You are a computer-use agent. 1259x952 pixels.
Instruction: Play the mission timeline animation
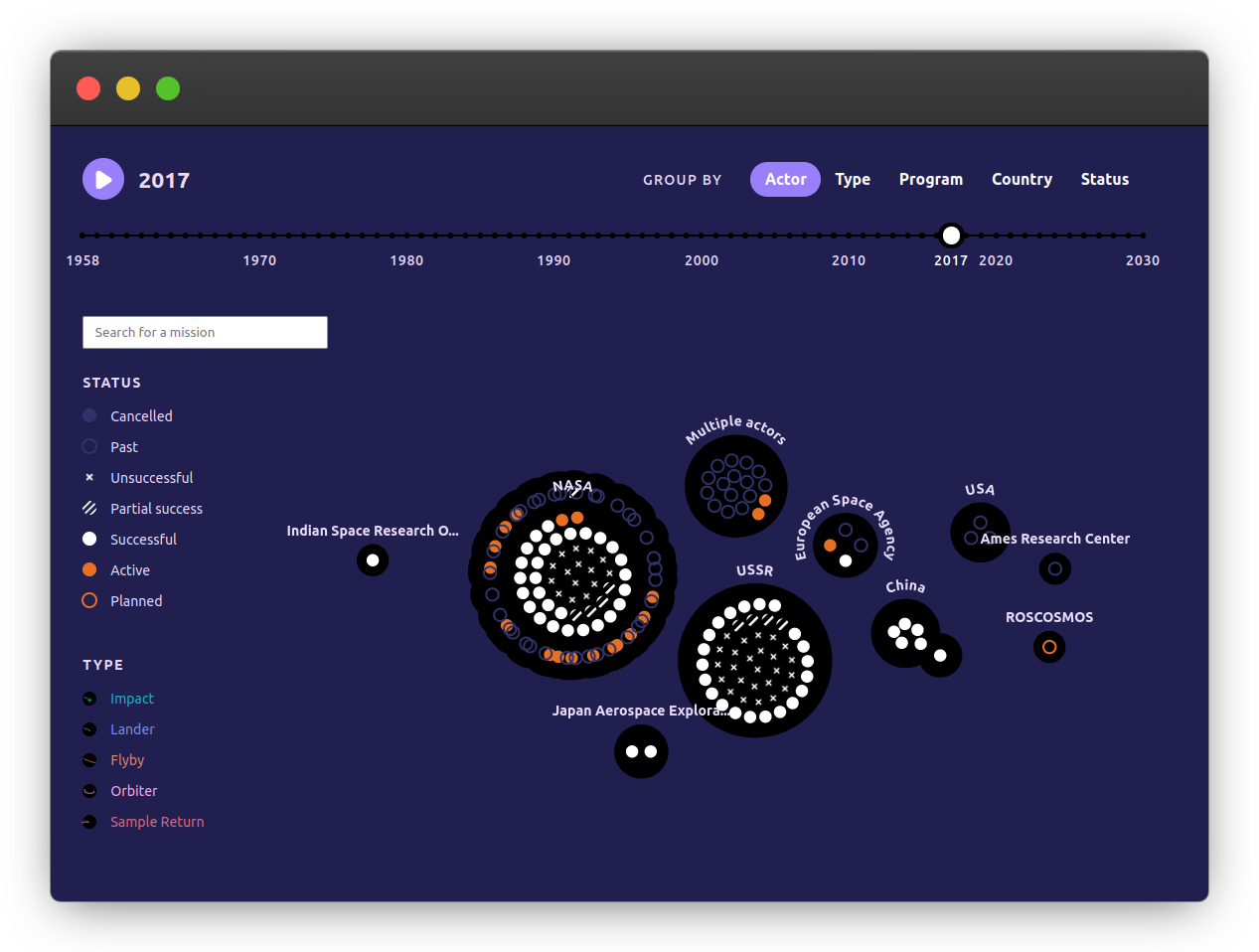(x=102, y=178)
